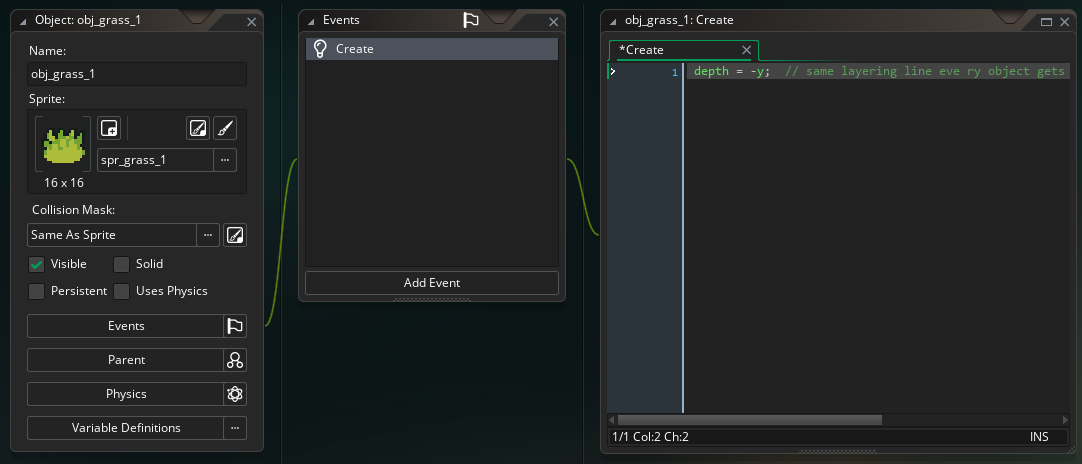This screenshot has height=464, width=1082.
Task: Close the obj_grass_1: Create code window
Action: tap(1063, 21)
